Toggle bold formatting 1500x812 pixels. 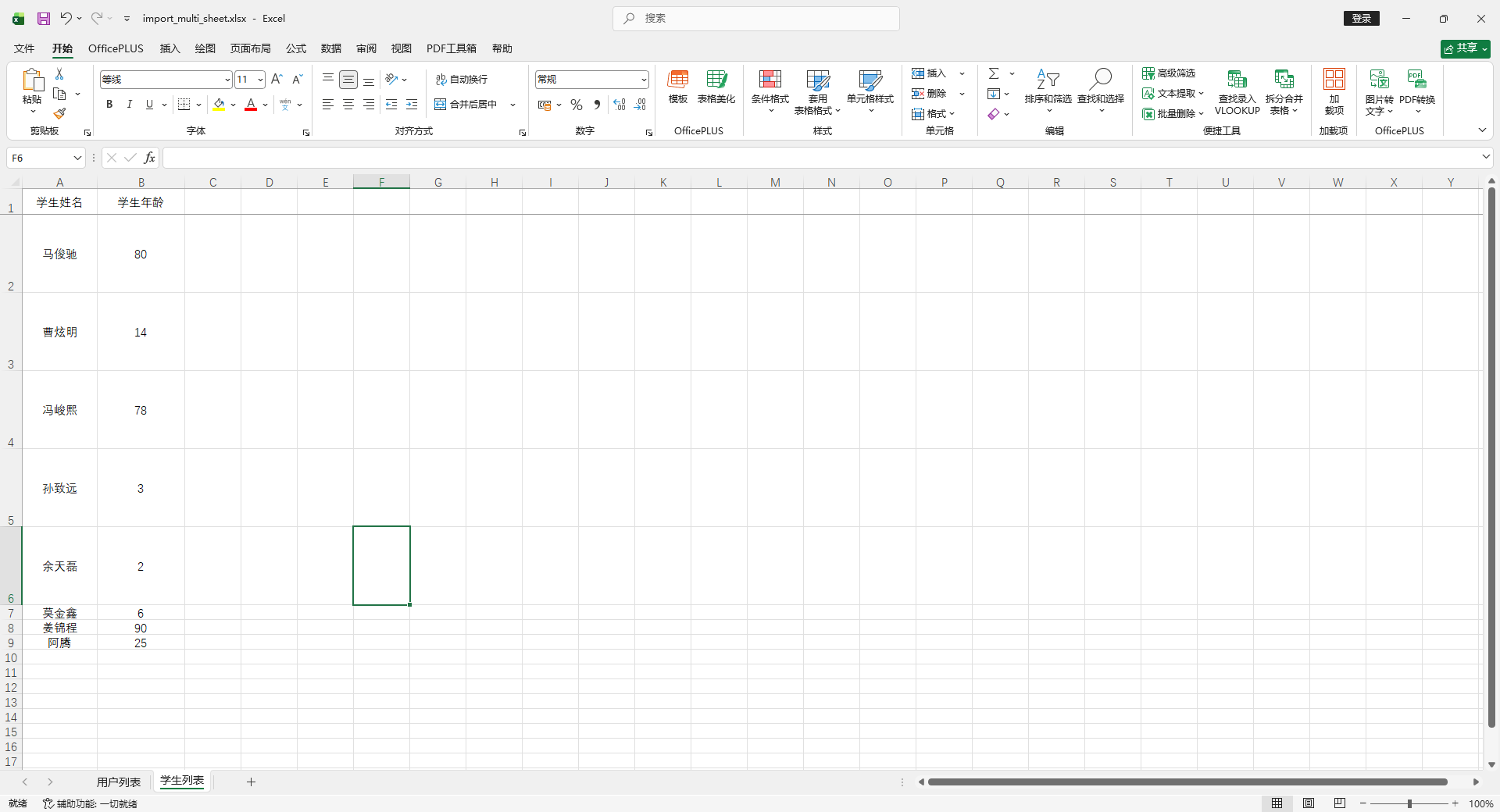[x=109, y=105]
